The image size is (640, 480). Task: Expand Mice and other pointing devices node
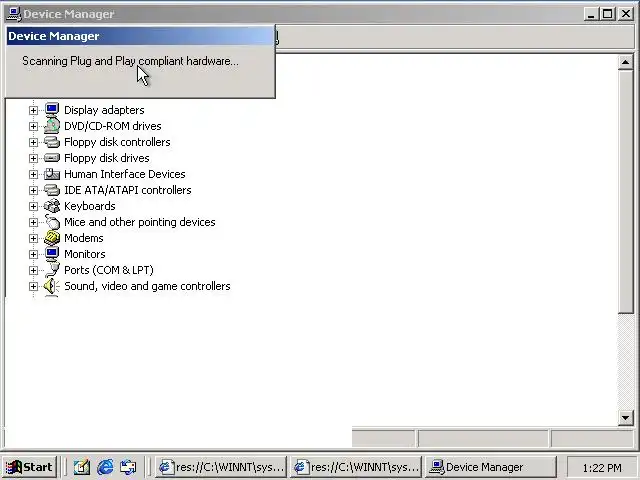coord(33,222)
